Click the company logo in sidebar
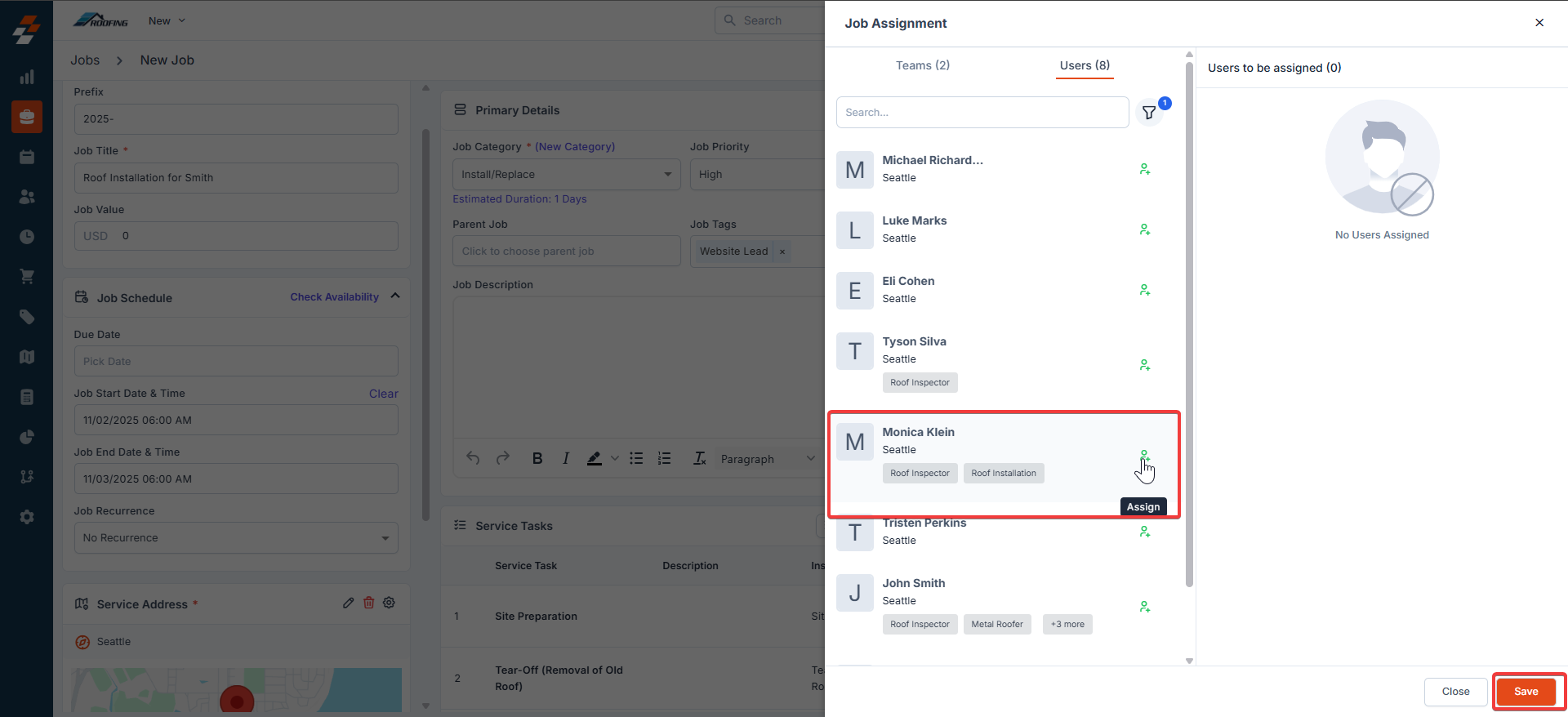 27,29
